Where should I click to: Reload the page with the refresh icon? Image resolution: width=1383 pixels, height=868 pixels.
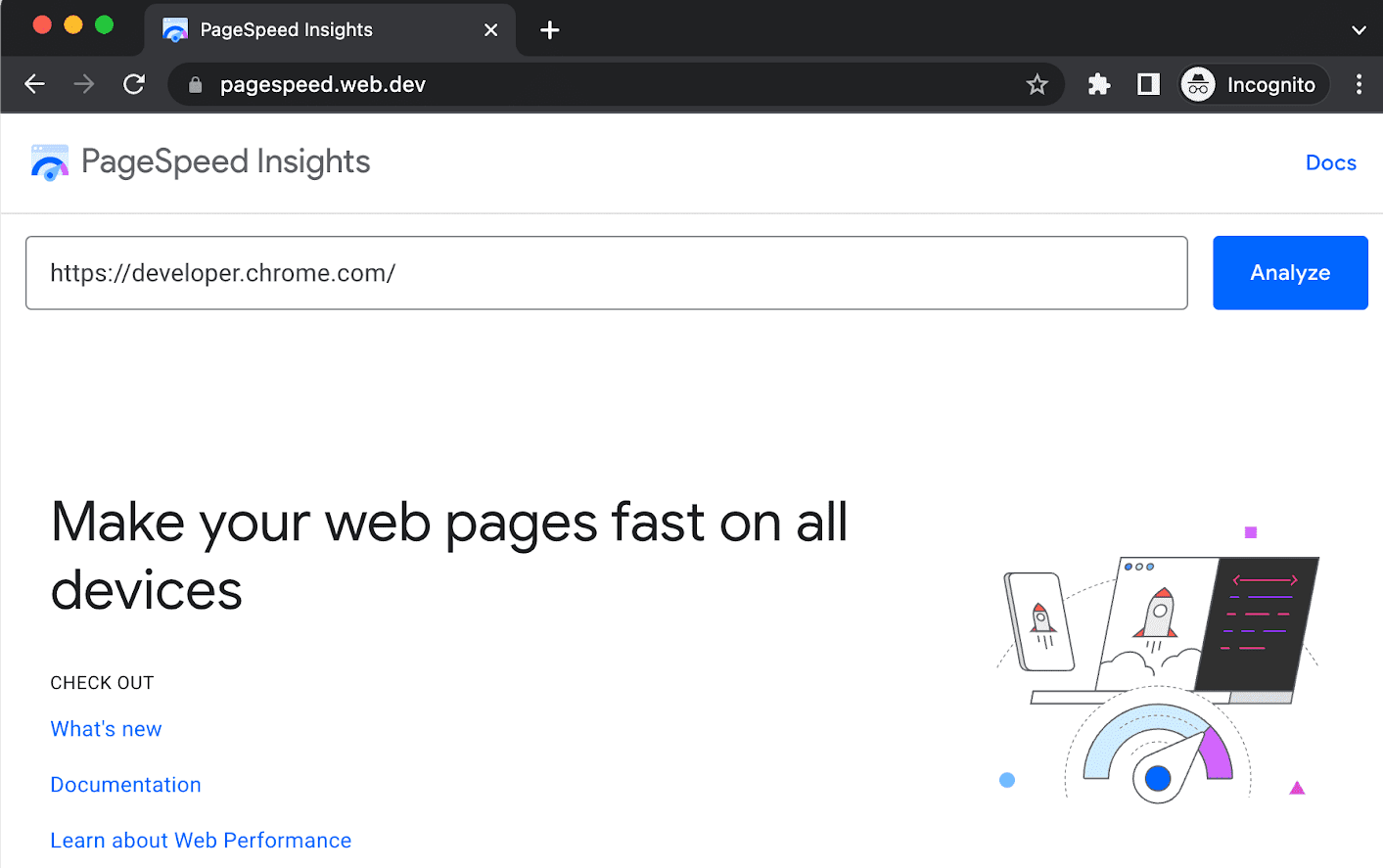[134, 84]
